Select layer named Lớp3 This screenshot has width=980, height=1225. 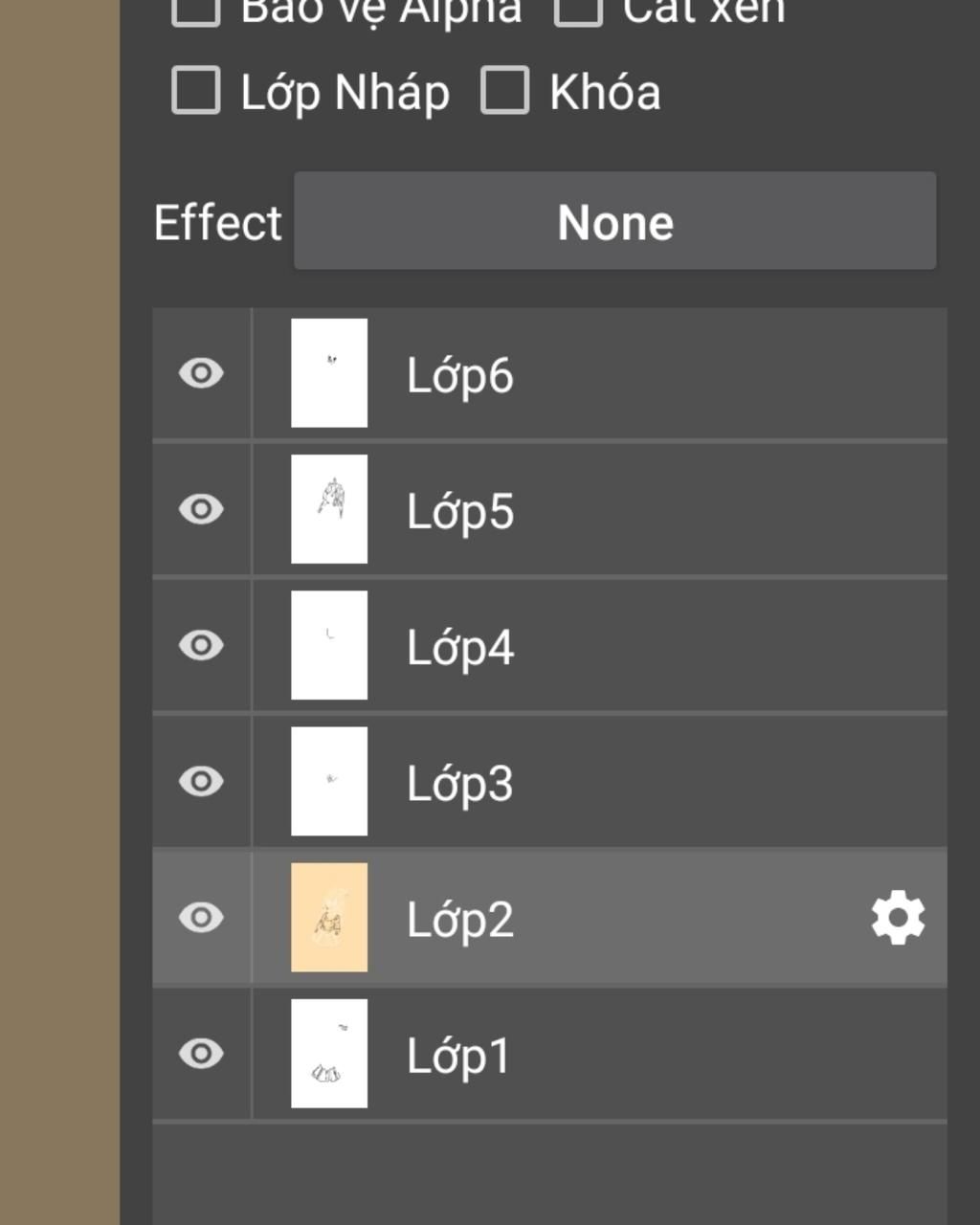tap(460, 784)
